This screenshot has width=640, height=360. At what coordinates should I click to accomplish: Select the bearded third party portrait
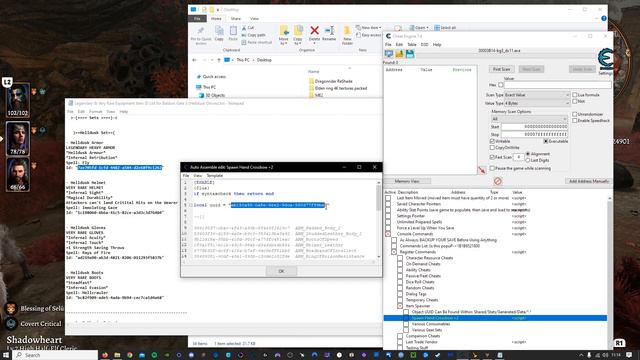18,174
